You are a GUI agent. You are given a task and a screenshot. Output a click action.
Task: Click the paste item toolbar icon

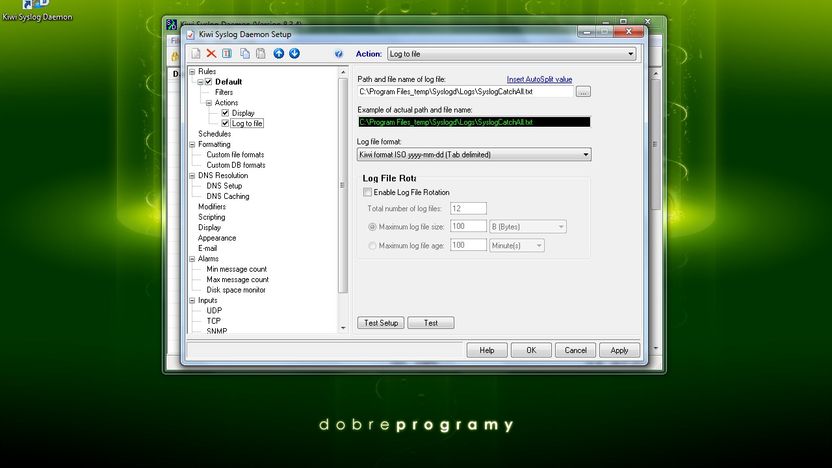click(261, 54)
